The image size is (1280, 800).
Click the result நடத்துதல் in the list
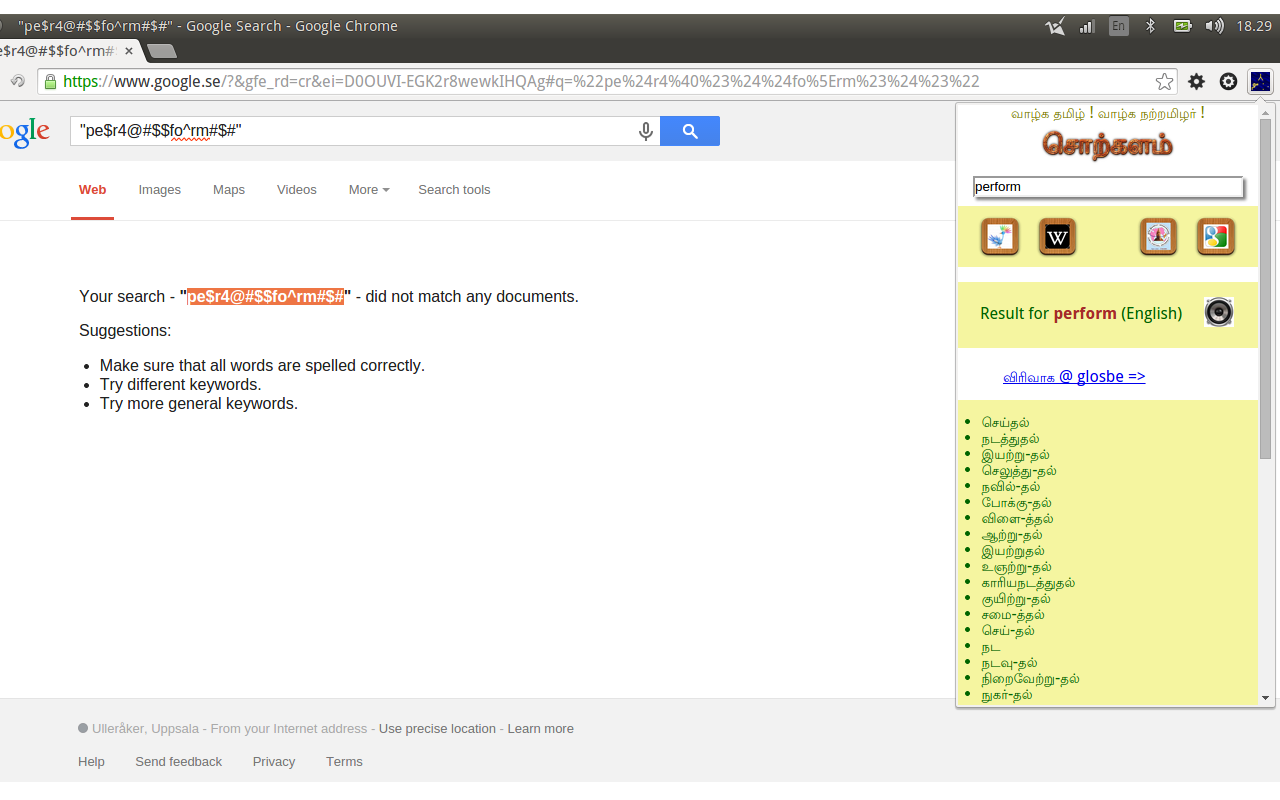click(1010, 439)
